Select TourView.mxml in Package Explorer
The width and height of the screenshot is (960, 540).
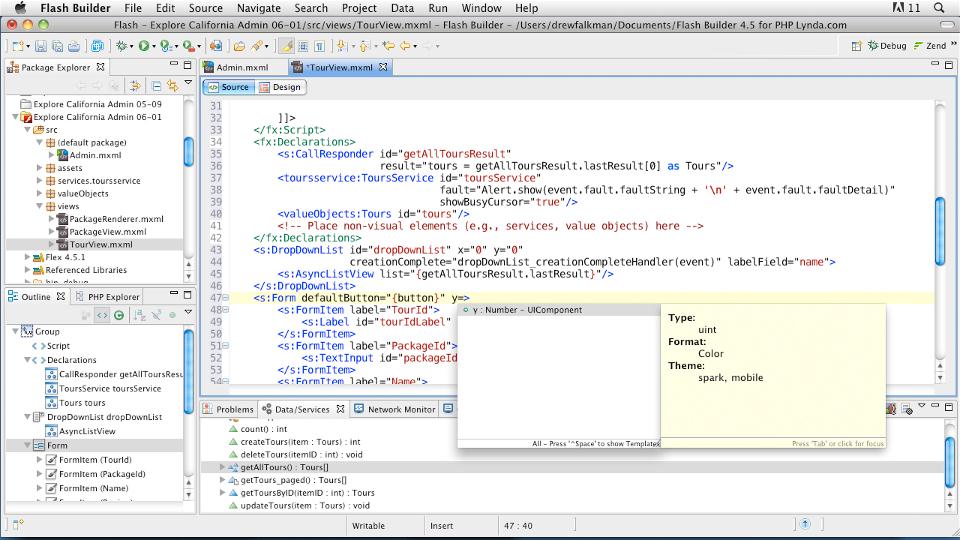click(x=100, y=244)
